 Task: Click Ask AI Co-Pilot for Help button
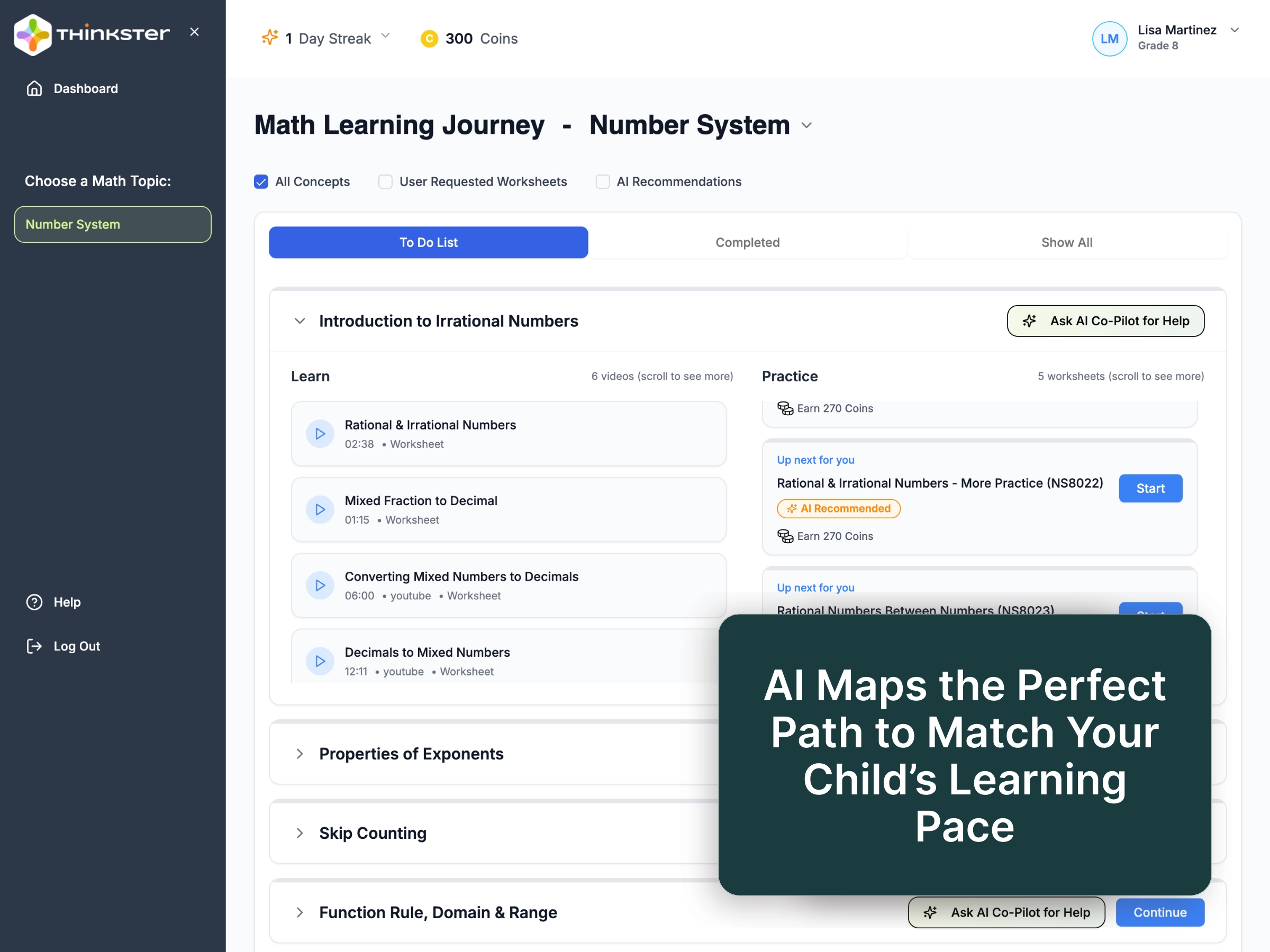coord(1105,321)
